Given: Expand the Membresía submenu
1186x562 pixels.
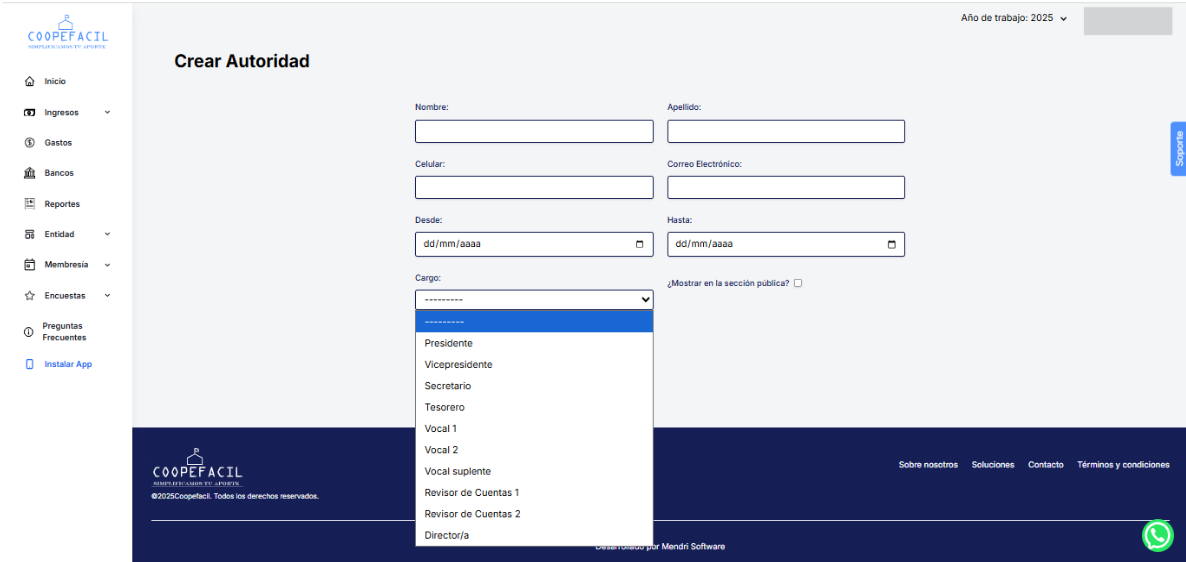Looking at the screenshot, I should (x=107, y=265).
